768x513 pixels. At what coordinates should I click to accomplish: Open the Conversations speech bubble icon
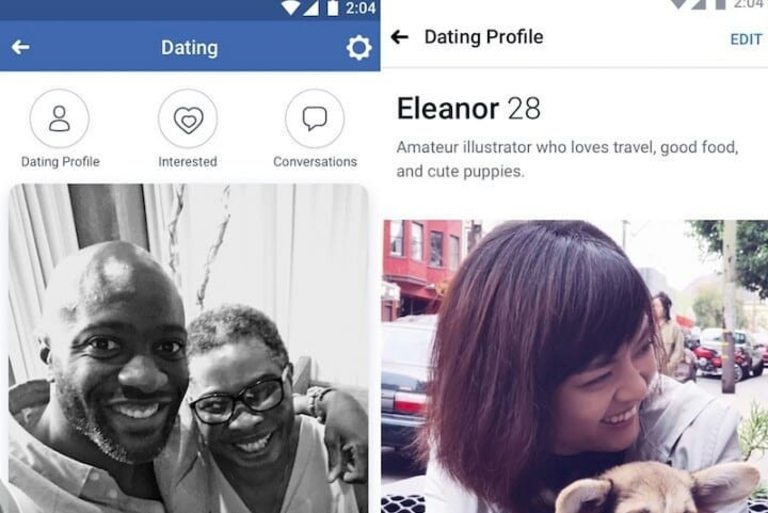click(x=314, y=118)
